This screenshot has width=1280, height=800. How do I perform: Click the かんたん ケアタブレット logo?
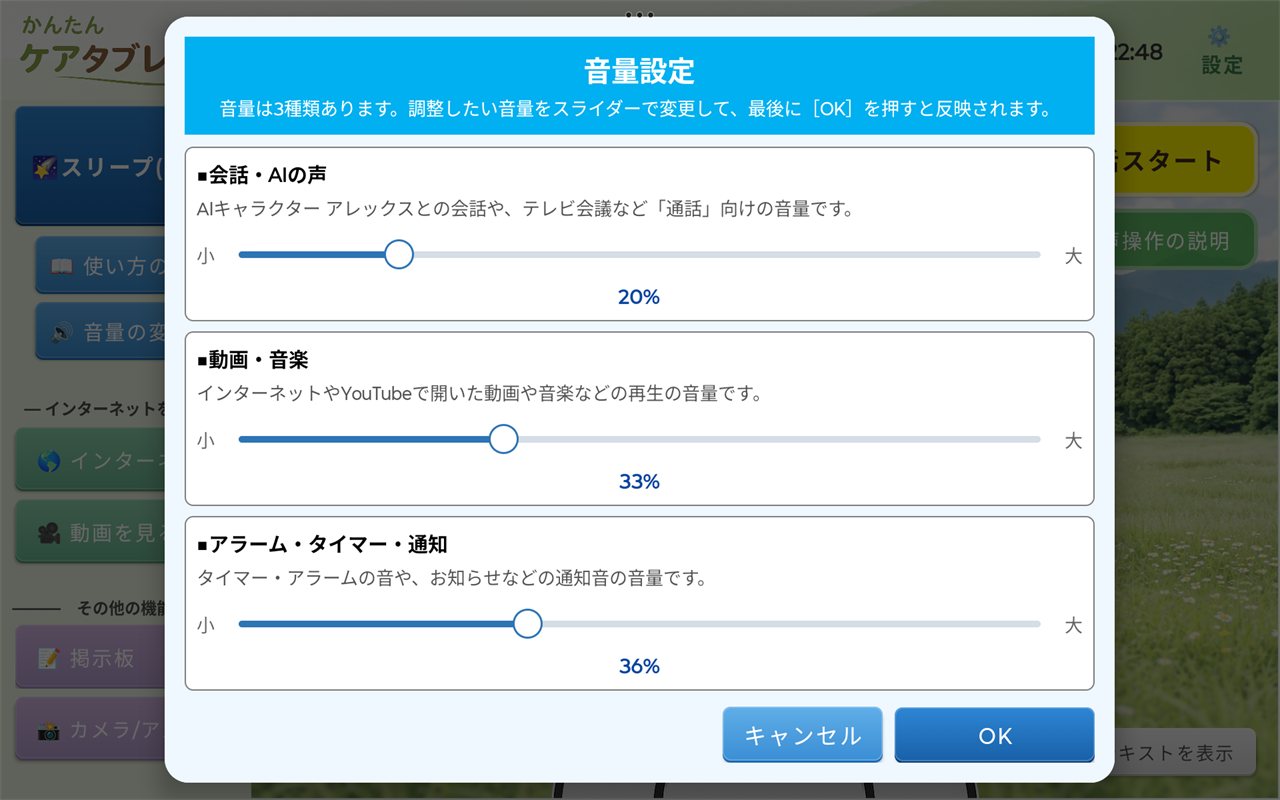92,48
